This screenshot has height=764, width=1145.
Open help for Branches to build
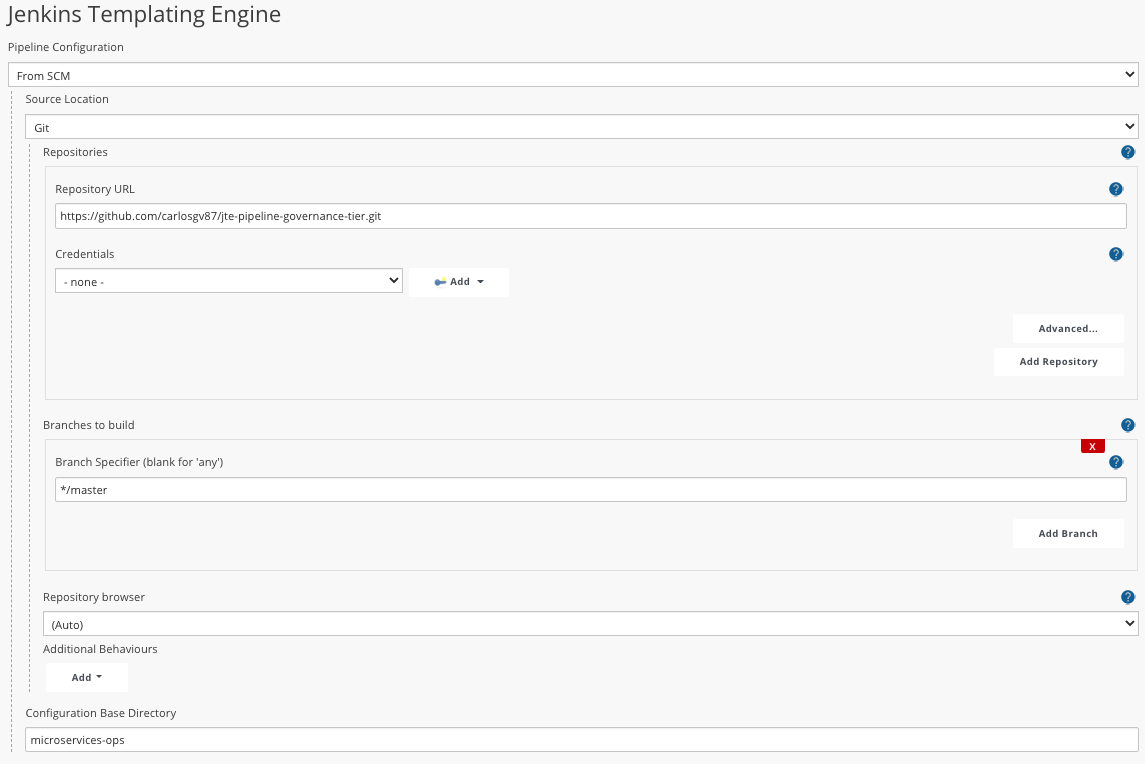click(x=1128, y=425)
